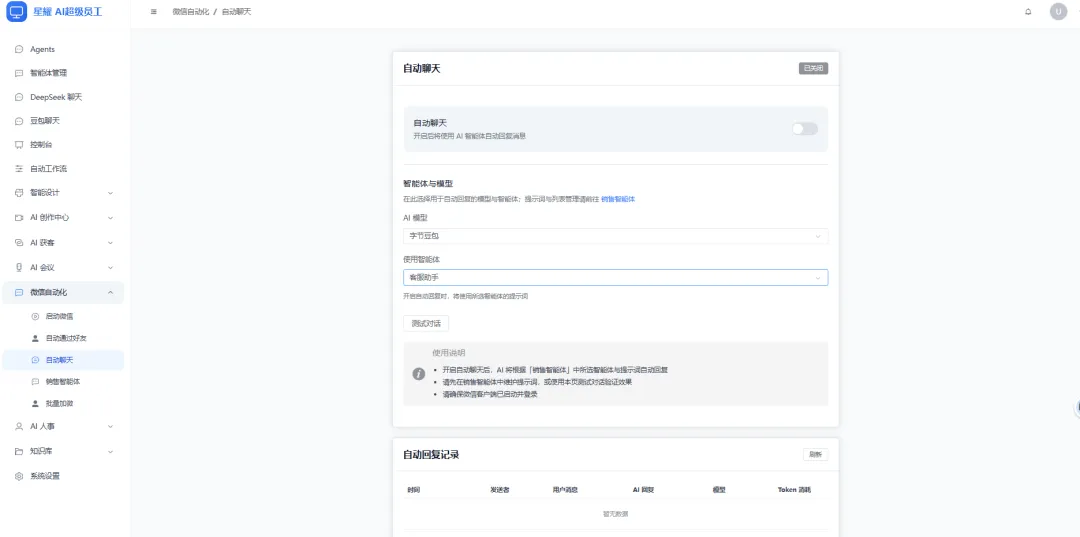
Task: Click the 用户消息 column header
Action: (x=565, y=490)
